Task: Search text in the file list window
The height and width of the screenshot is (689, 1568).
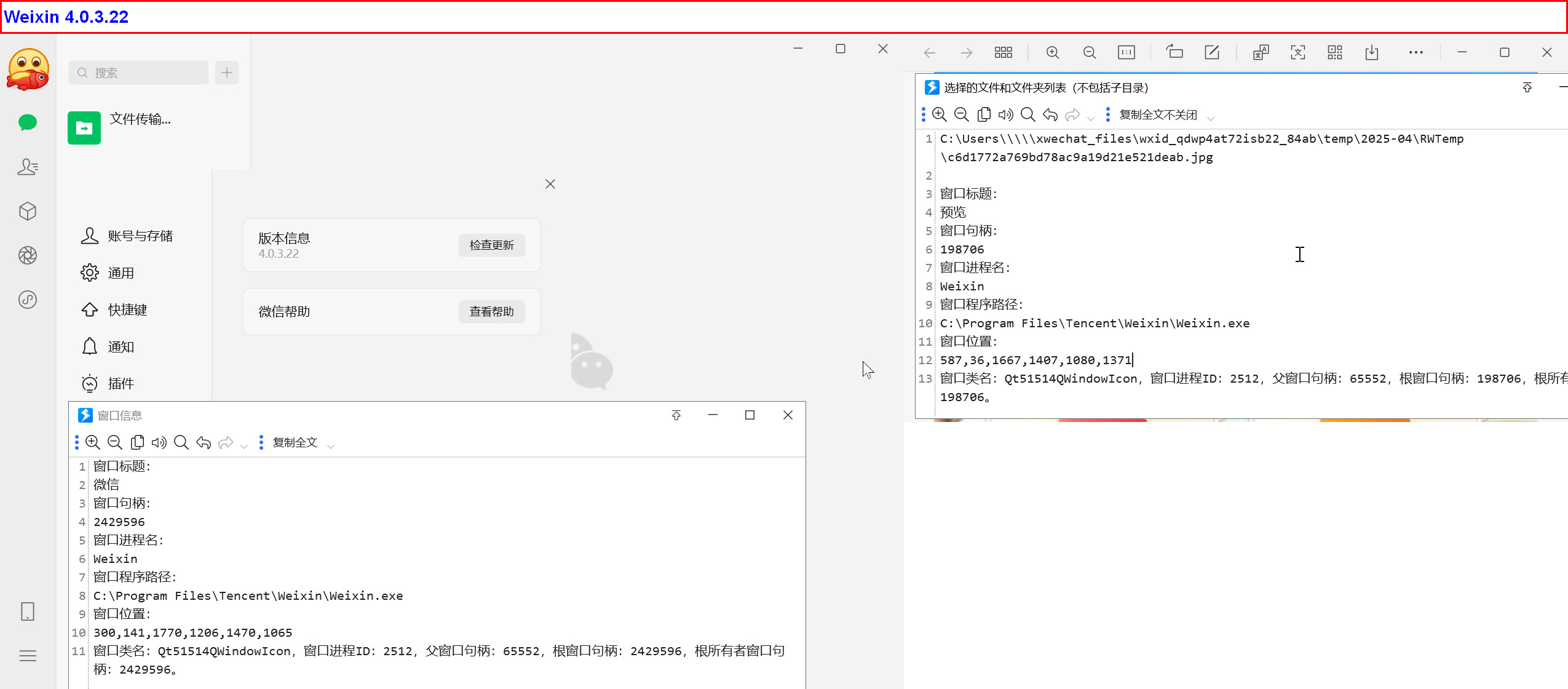Action: pos(1028,114)
